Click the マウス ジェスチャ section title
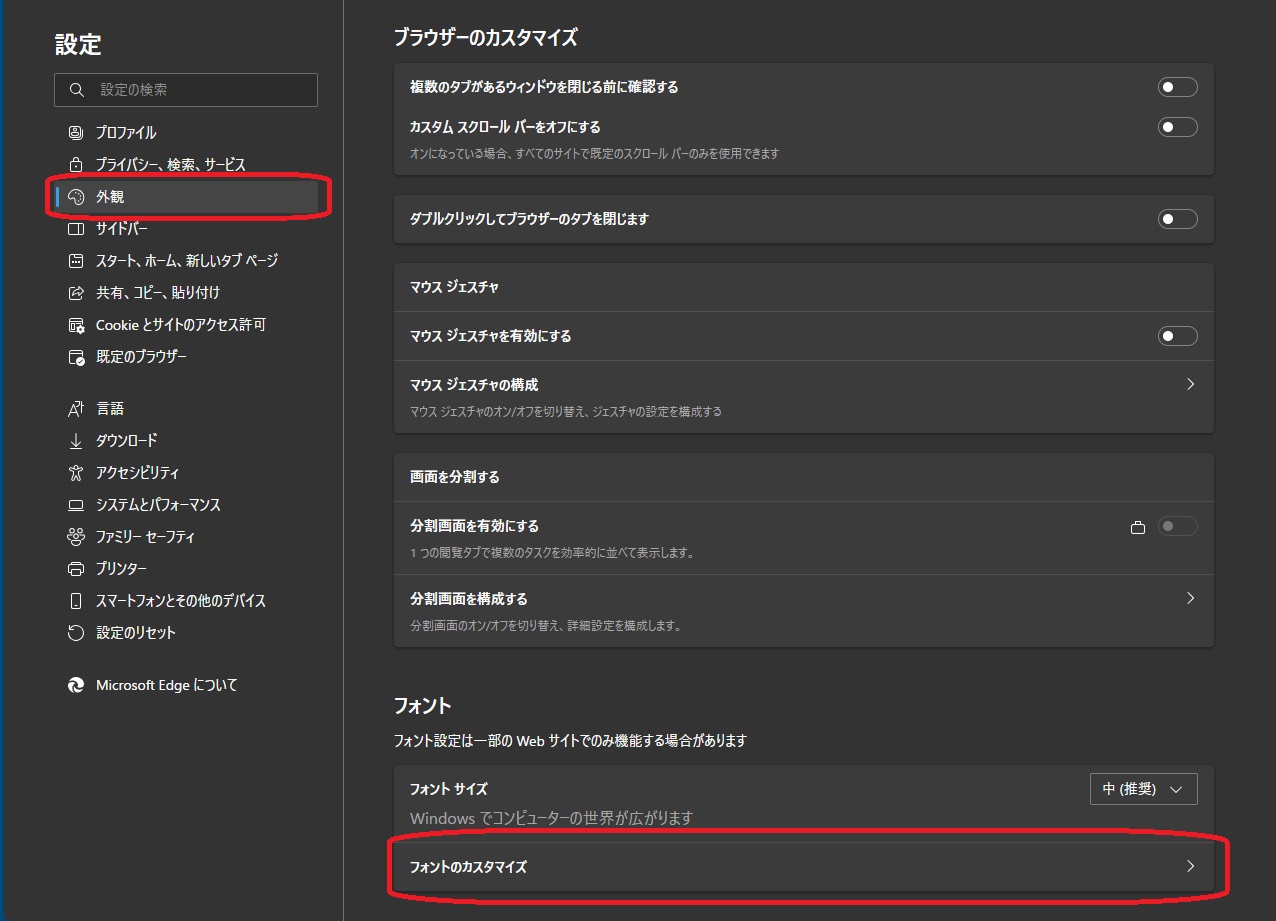 click(454, 287)
